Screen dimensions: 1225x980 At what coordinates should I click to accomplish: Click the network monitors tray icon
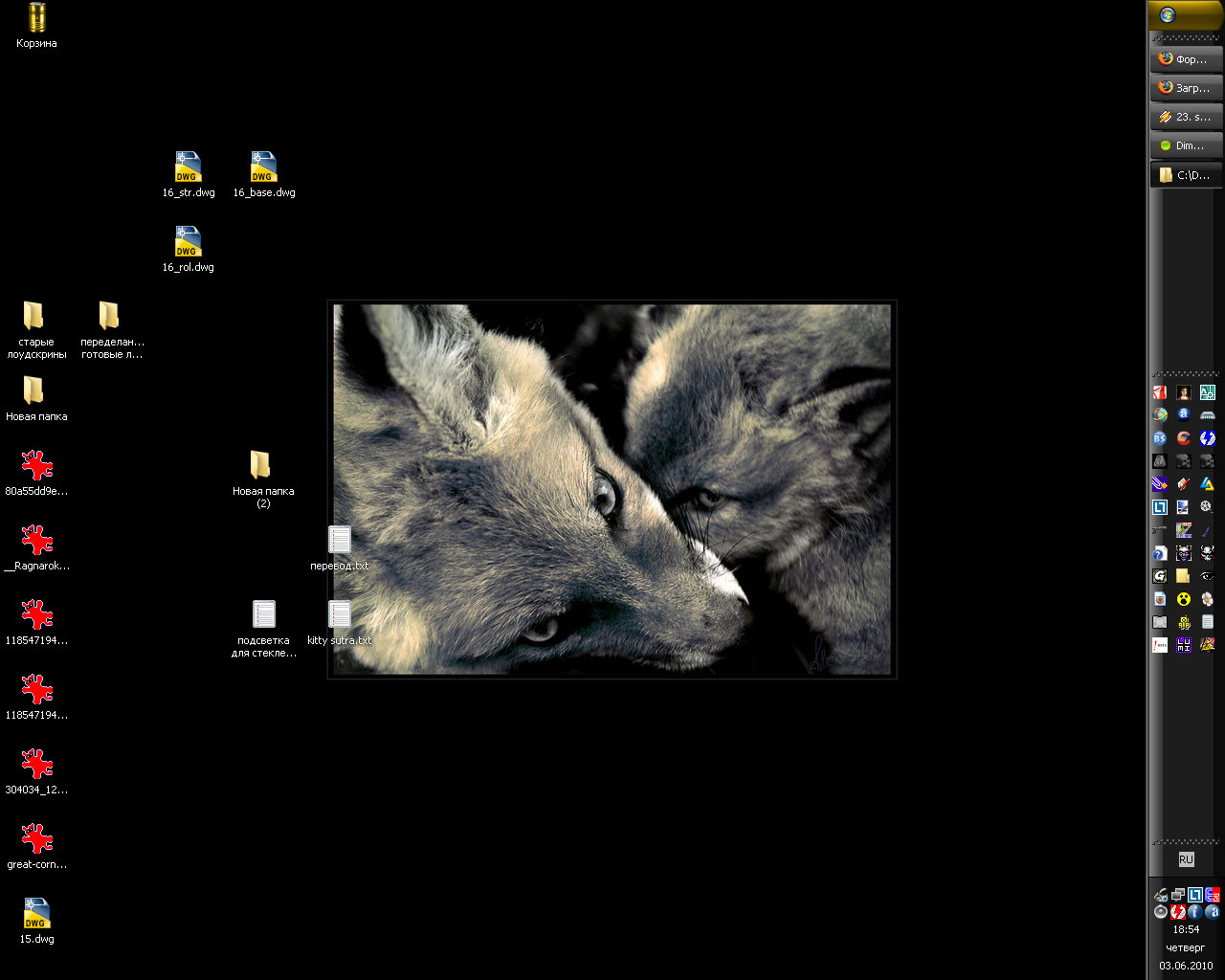tap(1178, 896)
